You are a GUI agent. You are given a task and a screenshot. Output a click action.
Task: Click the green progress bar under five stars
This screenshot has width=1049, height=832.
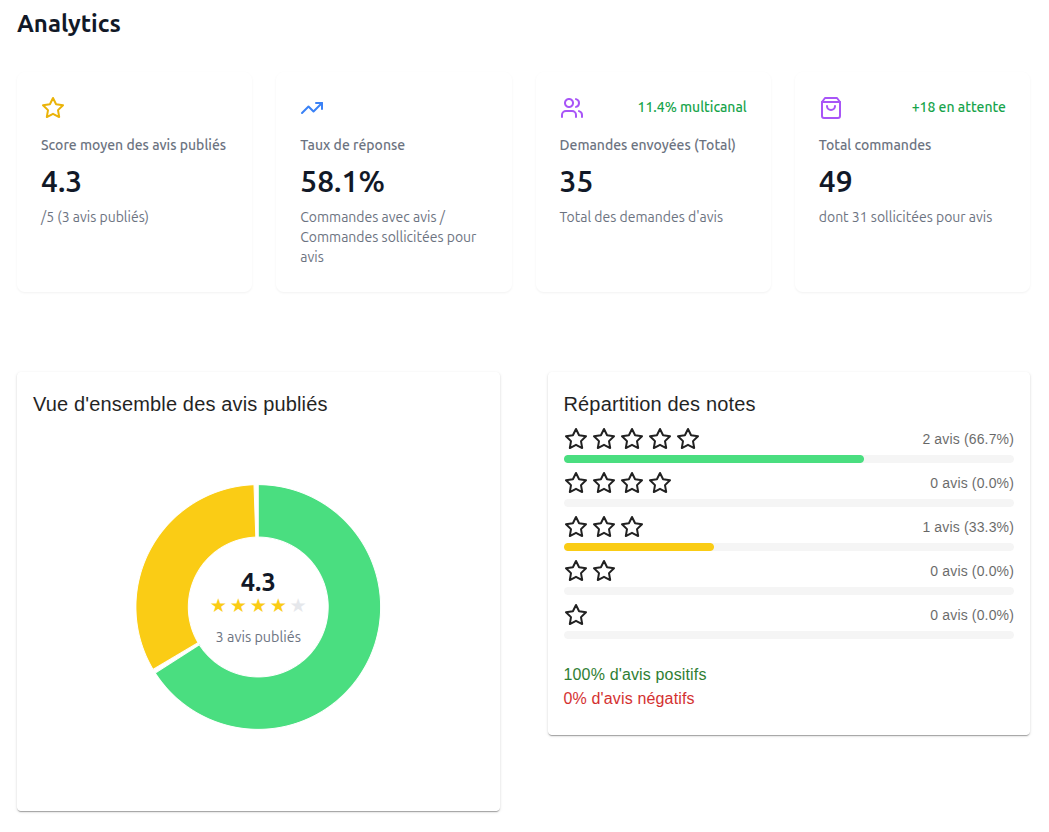pos(713,458)
